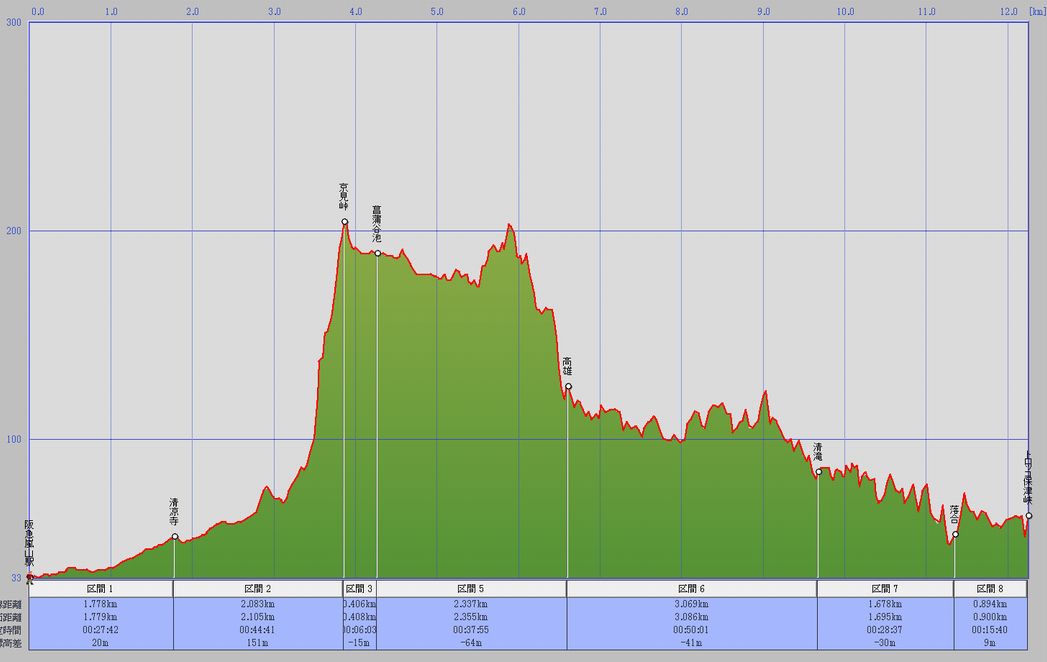Select the 区間 1 section header

tap(101, 589)
